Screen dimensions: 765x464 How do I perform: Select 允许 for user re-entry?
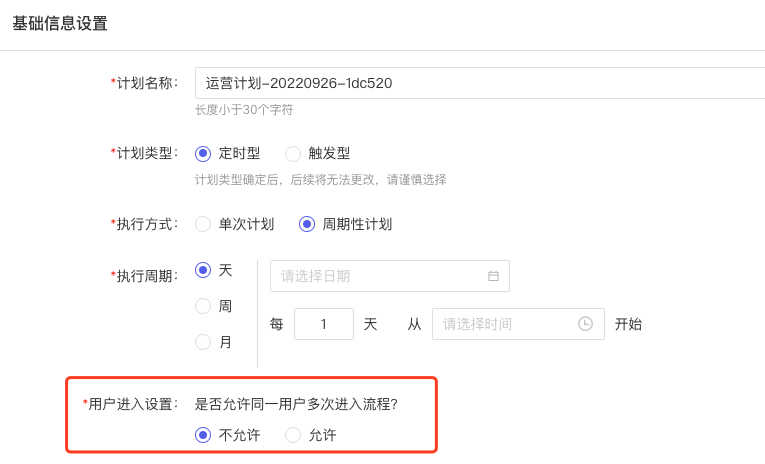[293, 435]
